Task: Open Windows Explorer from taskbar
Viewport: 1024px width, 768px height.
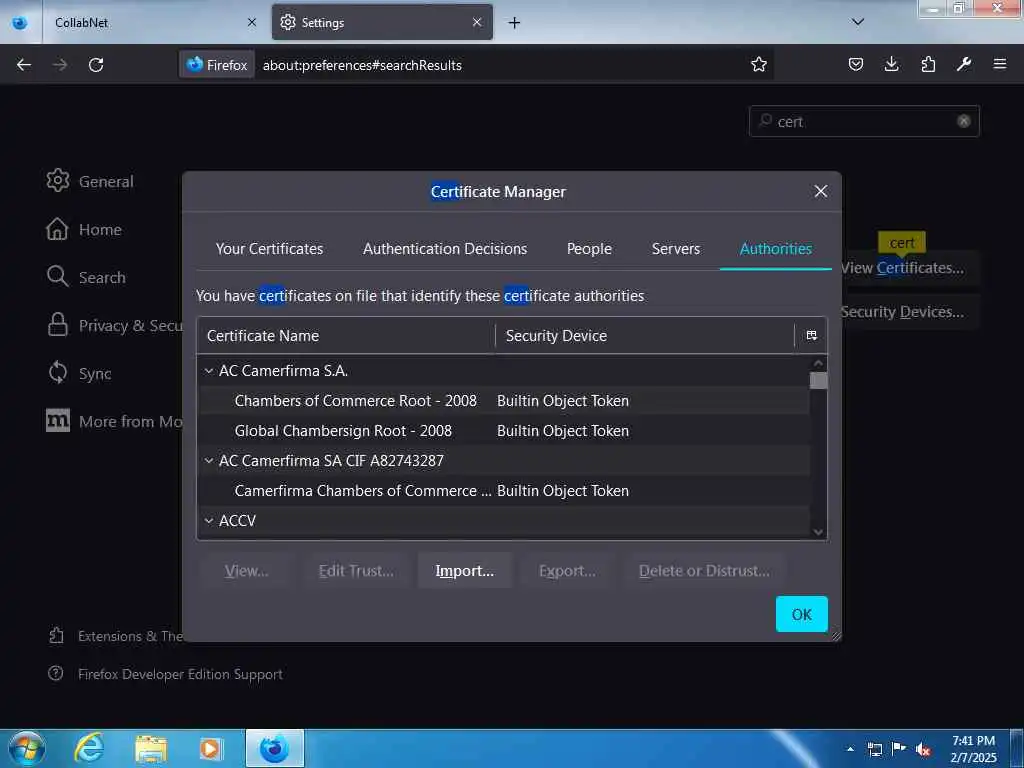Action: click(x=151, y=748)
